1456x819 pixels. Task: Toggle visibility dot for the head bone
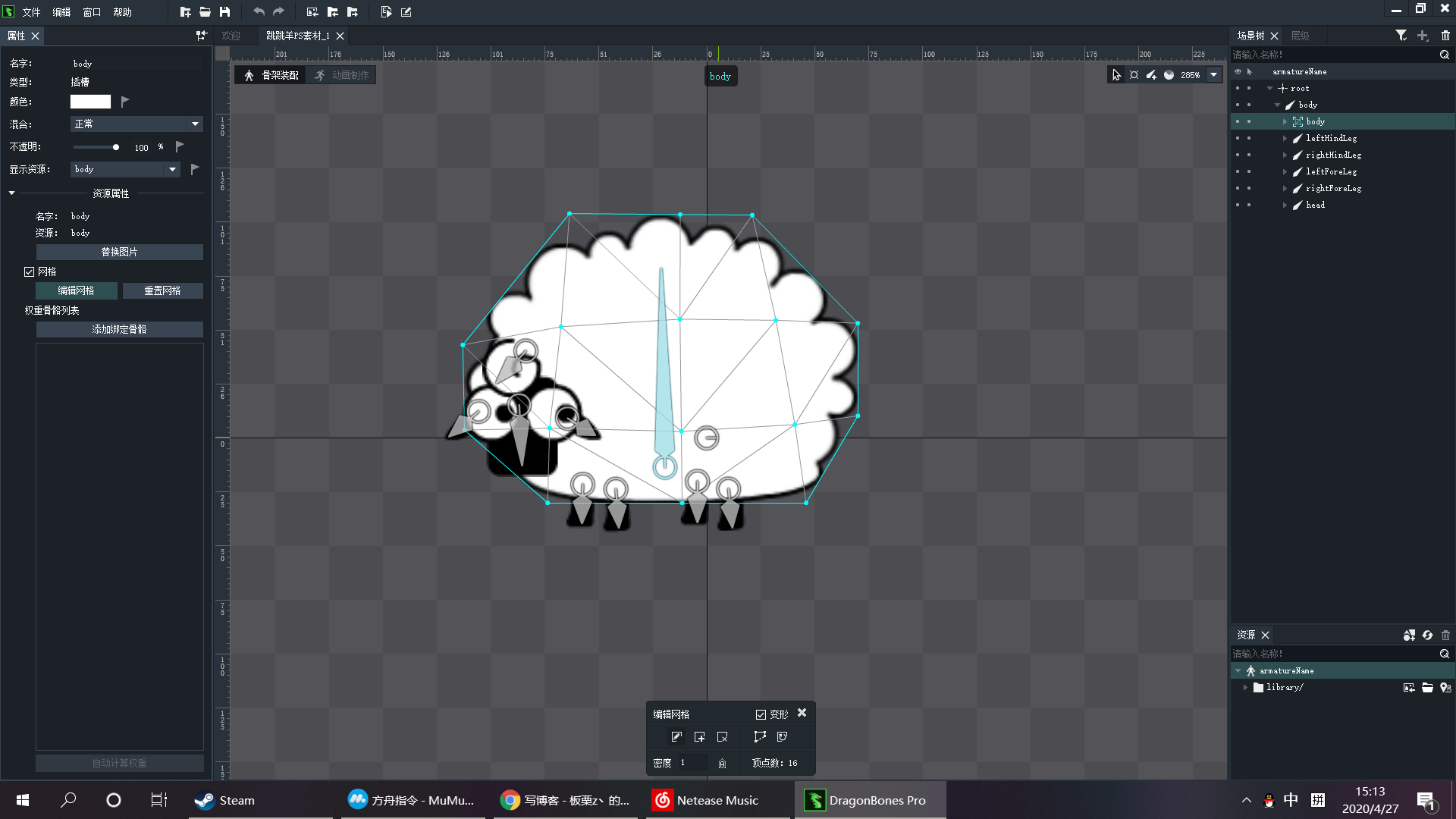coord(1238,206)
